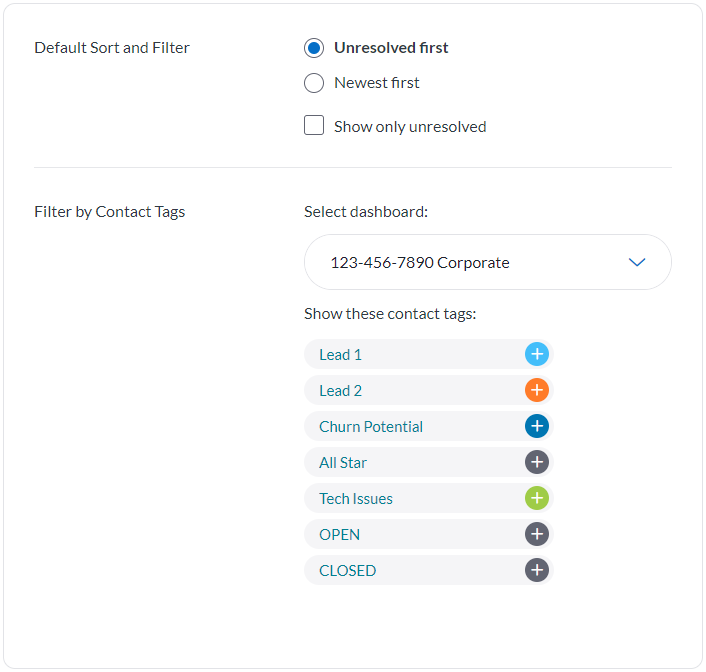The height and width of the screenshot is (672, 706).
Task: Click the Show only unresolved label text
Action: (x=410, y=127)
